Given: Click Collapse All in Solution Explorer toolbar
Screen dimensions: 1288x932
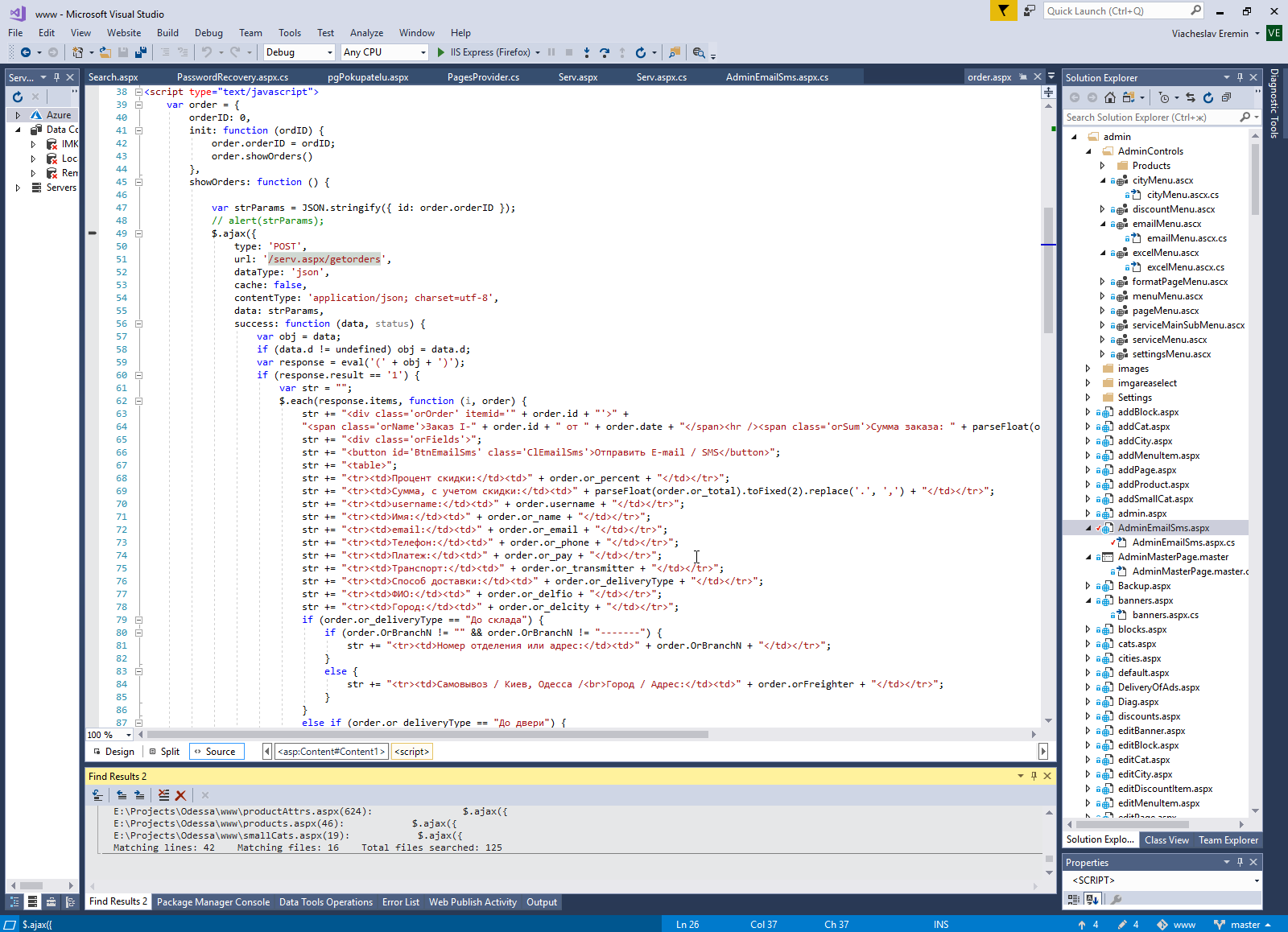Looking at the screenshot, I should coord(1226,97).
